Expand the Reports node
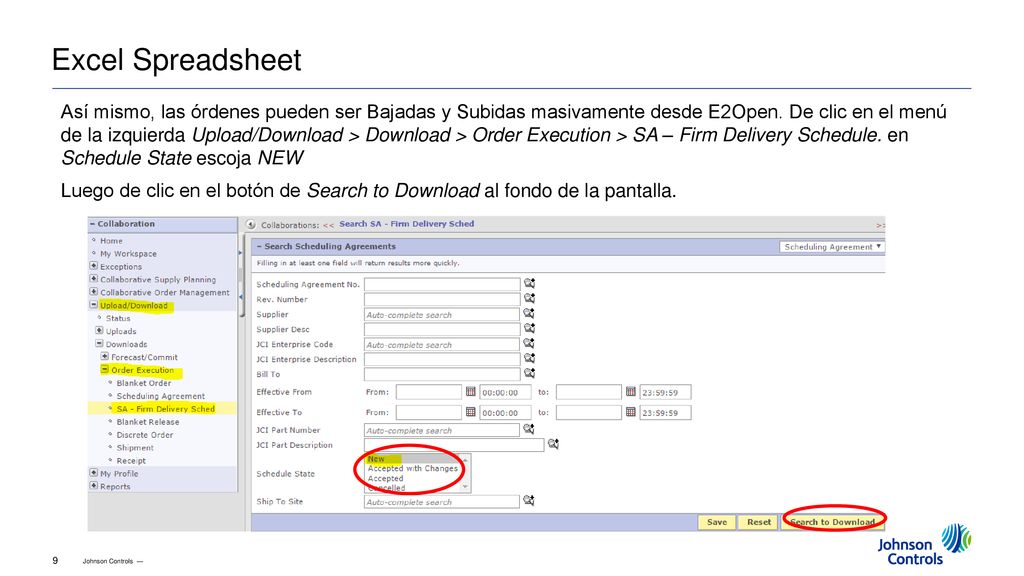1024x576 pixels. click(x=93, y=486)
